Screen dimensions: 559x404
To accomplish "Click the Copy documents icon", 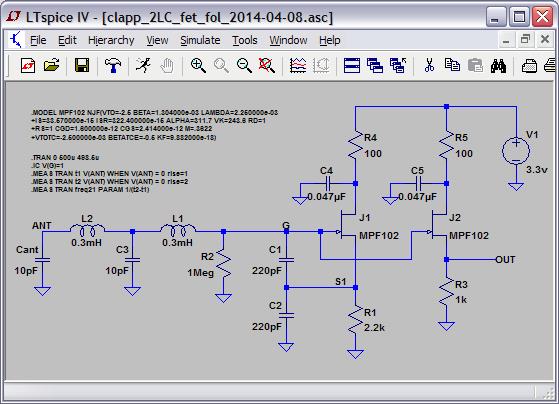I will pyautogui.click(x=452, y=66).
